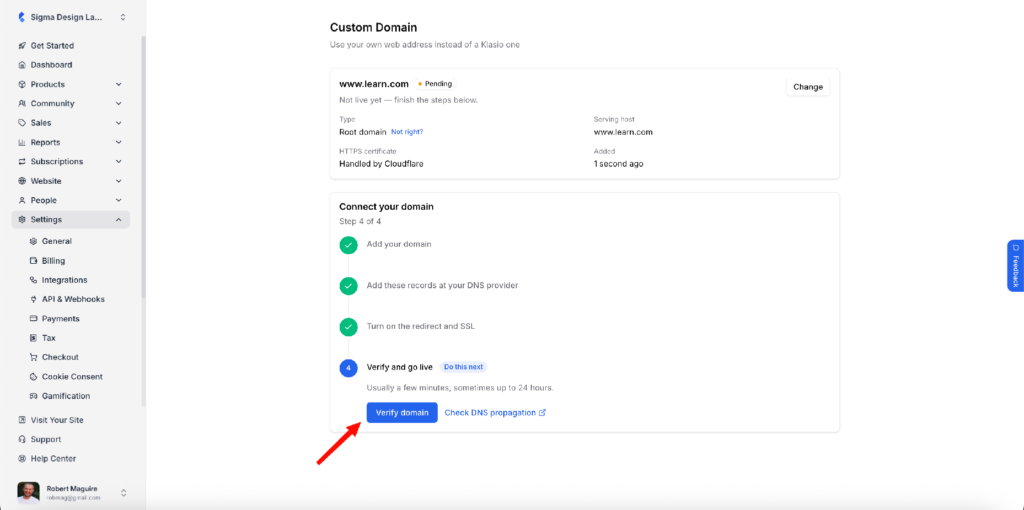Click the Handled by Cloudflare value
The height and width of the screenshot is (510, 1024).
[x=381, y=164]
